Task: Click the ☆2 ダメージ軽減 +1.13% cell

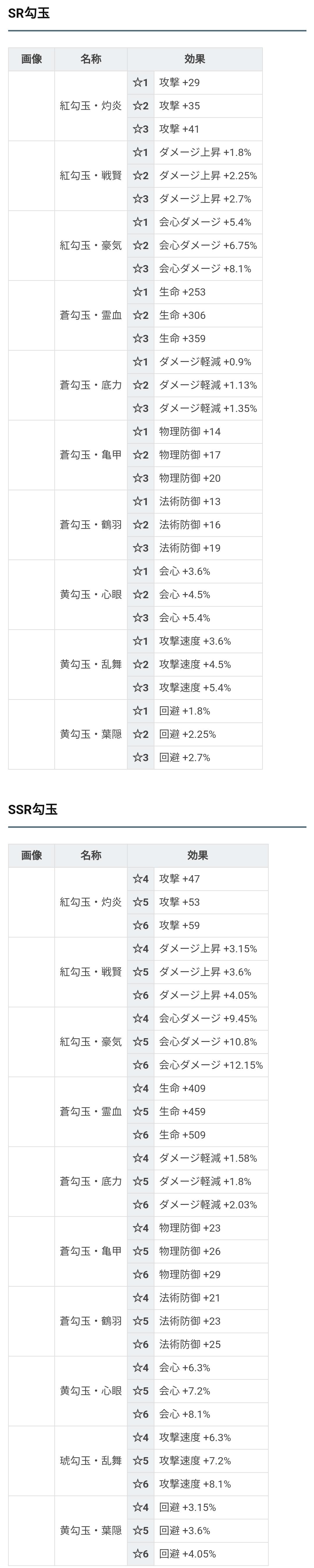Action: click(x=208, y=385)
